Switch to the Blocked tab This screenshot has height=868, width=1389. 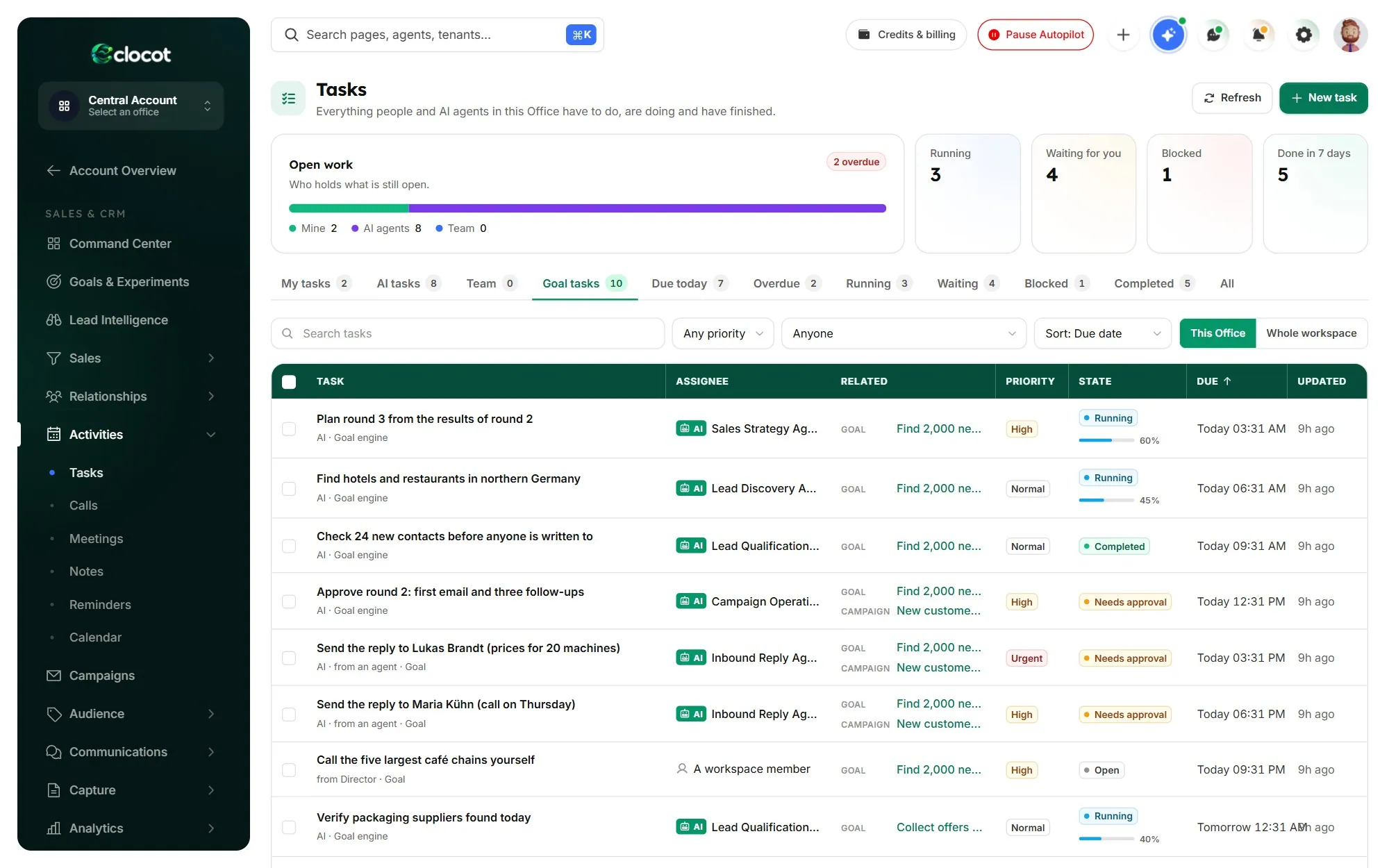(1056, 283)
